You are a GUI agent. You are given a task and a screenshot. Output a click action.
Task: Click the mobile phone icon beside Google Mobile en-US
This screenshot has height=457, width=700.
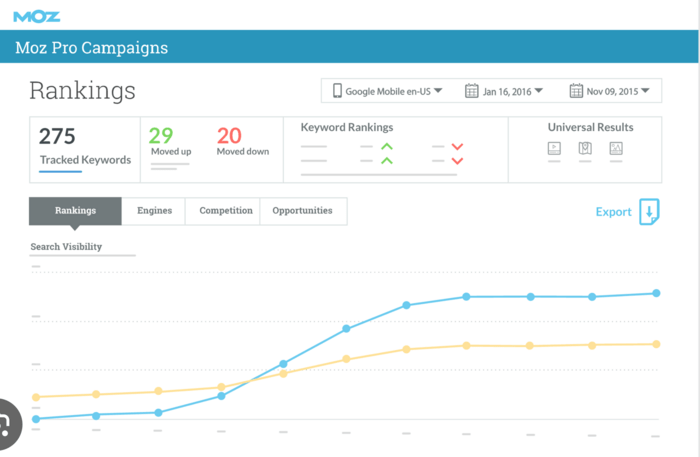(338, 91)
